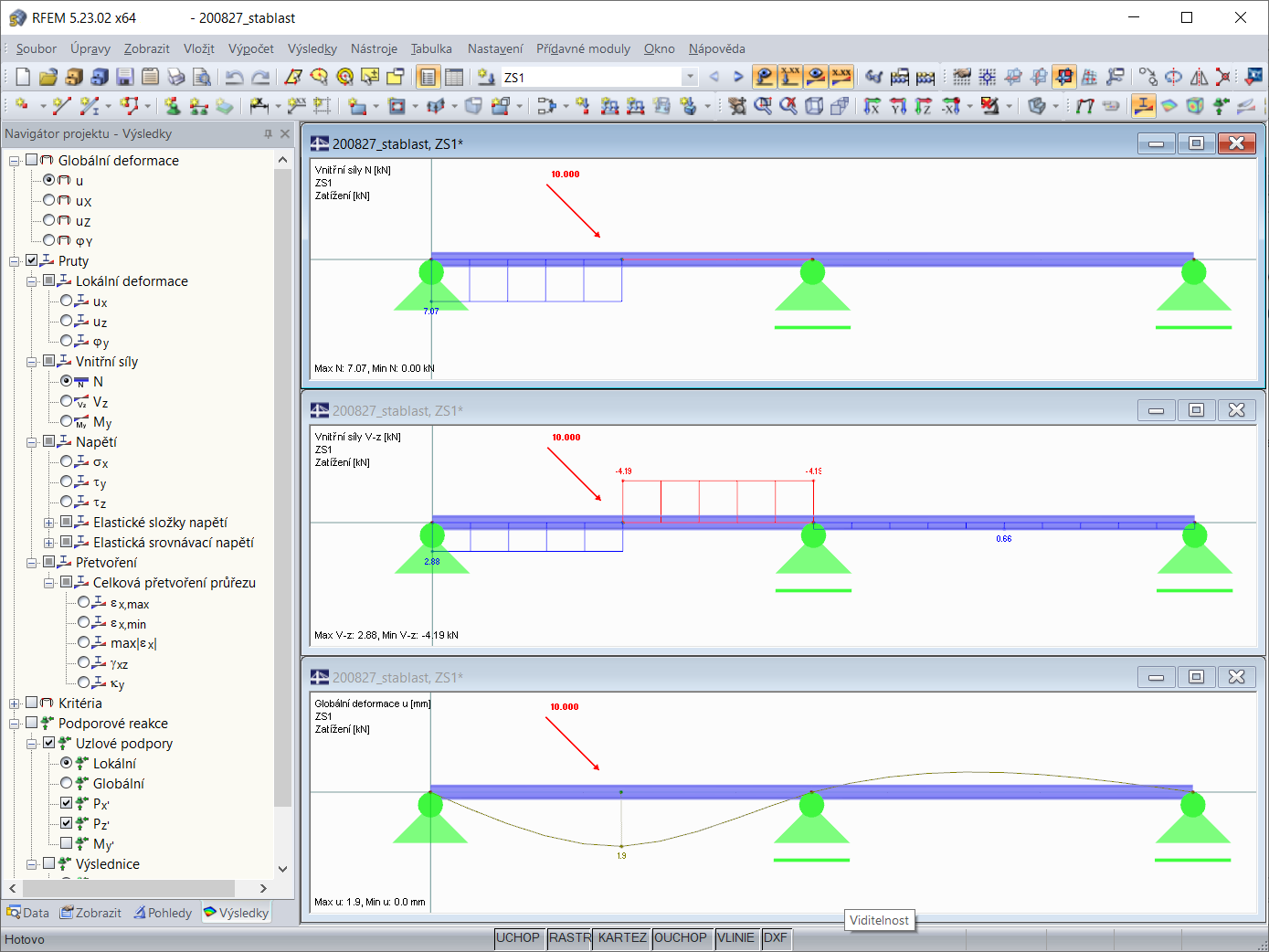Collapse the Vnitřní síly tree node

click(x=32, y=362)
